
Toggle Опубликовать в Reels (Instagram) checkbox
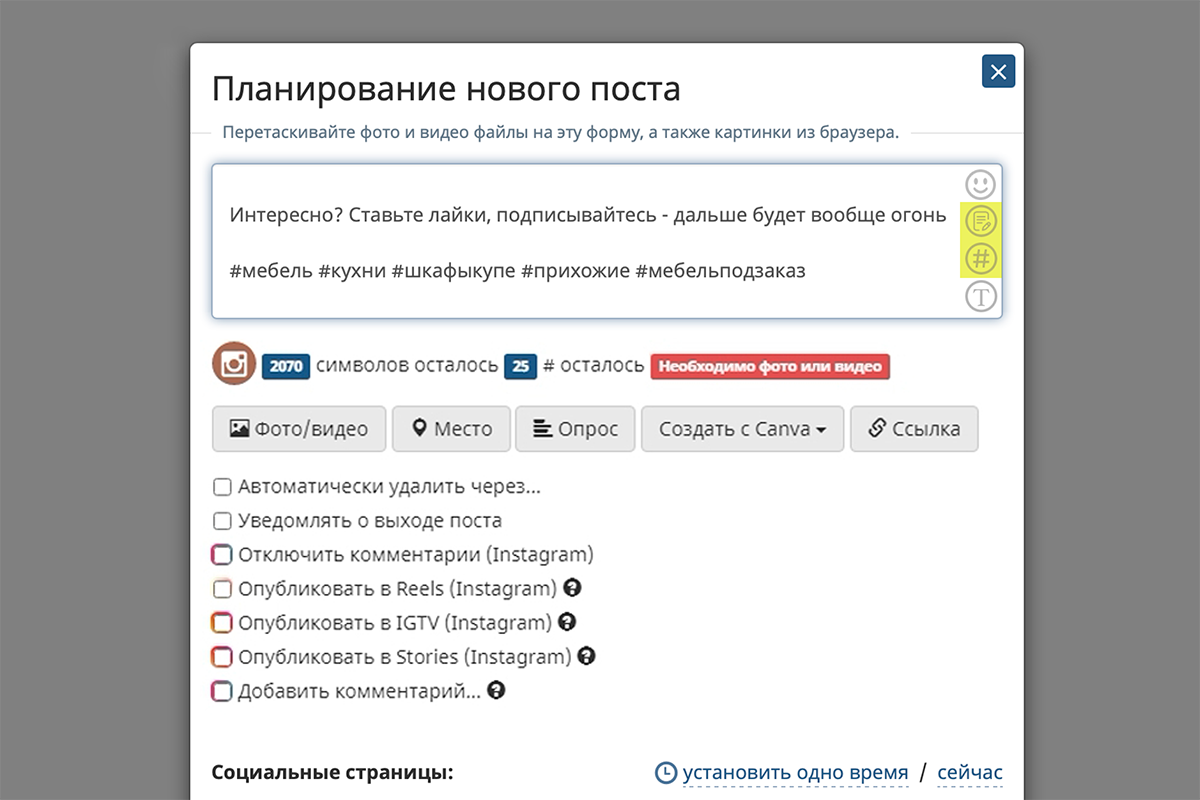click(222, 588)
